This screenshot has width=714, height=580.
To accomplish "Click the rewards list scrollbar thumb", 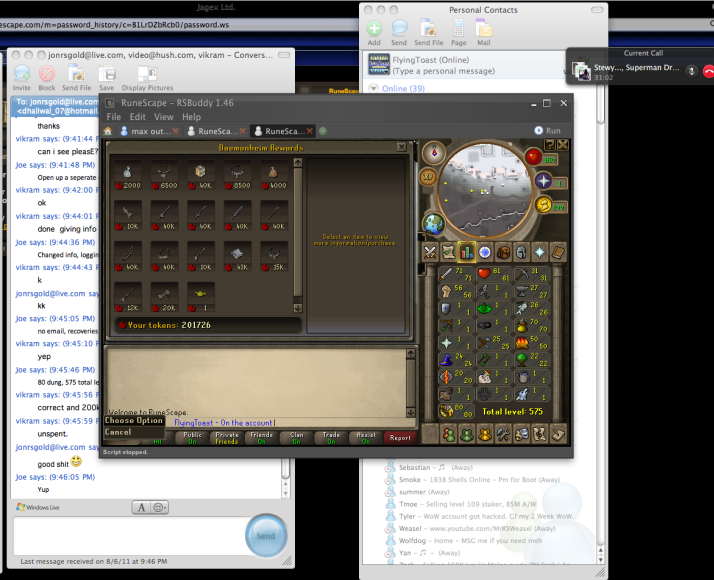I will [x=298, y=232].
